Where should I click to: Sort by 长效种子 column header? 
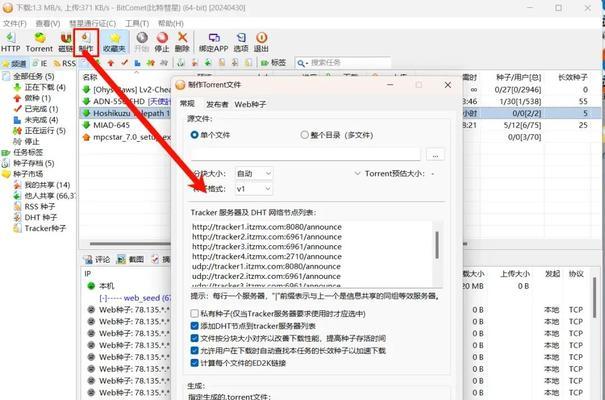coord(573,78)
